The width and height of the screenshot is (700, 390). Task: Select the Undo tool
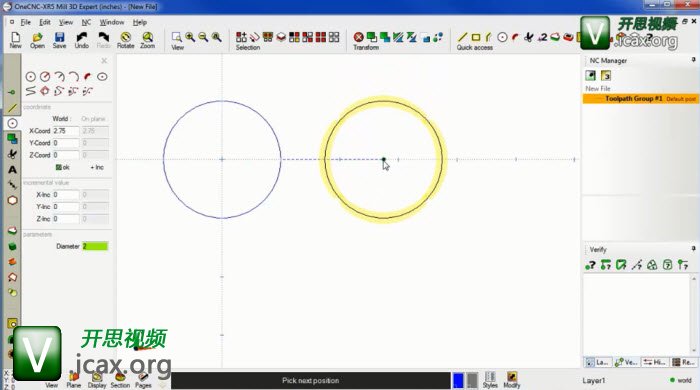(x=81, y=40)
